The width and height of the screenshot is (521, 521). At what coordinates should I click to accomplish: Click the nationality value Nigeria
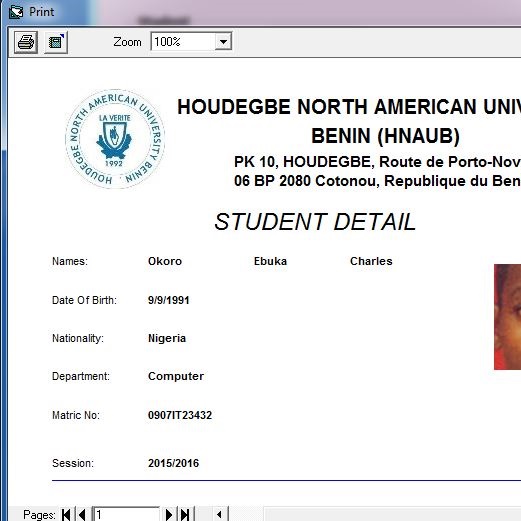[x=167, y=338]
